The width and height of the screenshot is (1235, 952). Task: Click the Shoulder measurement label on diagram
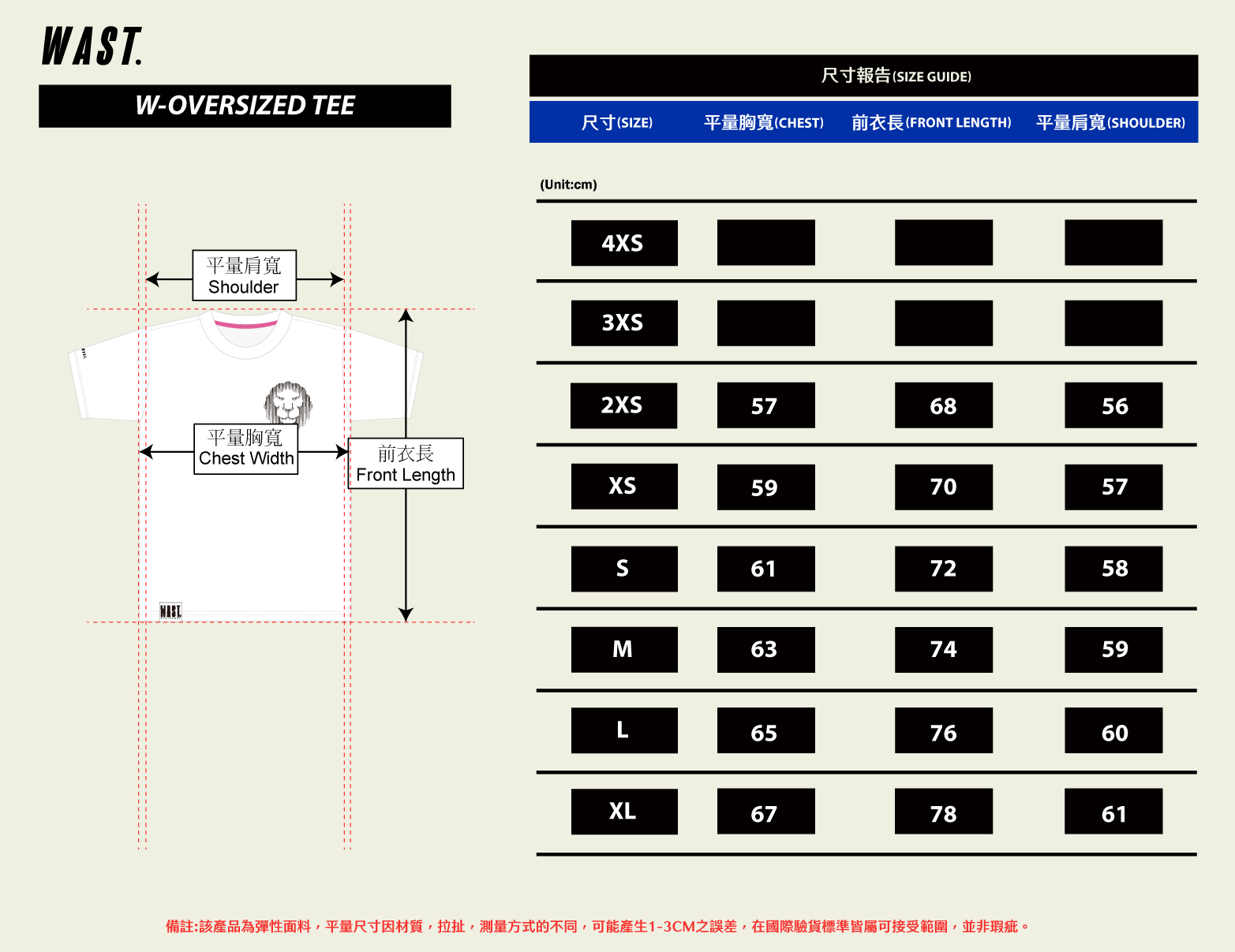245,275
